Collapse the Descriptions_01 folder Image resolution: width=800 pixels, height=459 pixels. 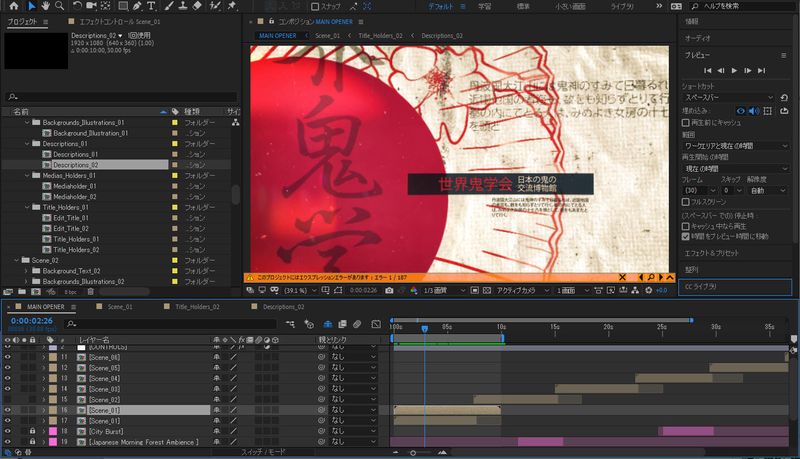click(x=28, y=143)
